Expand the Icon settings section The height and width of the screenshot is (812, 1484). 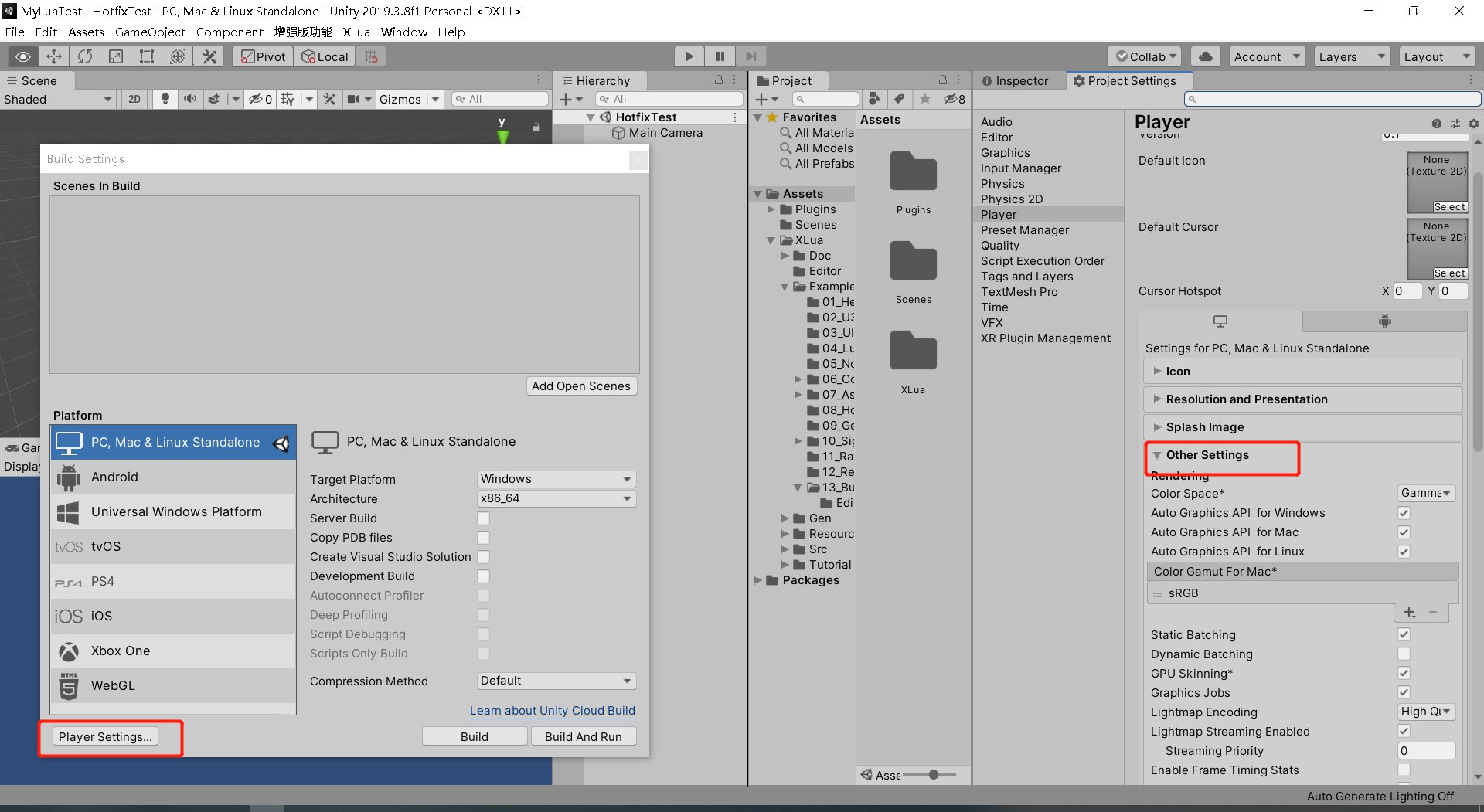[1303, 372]
